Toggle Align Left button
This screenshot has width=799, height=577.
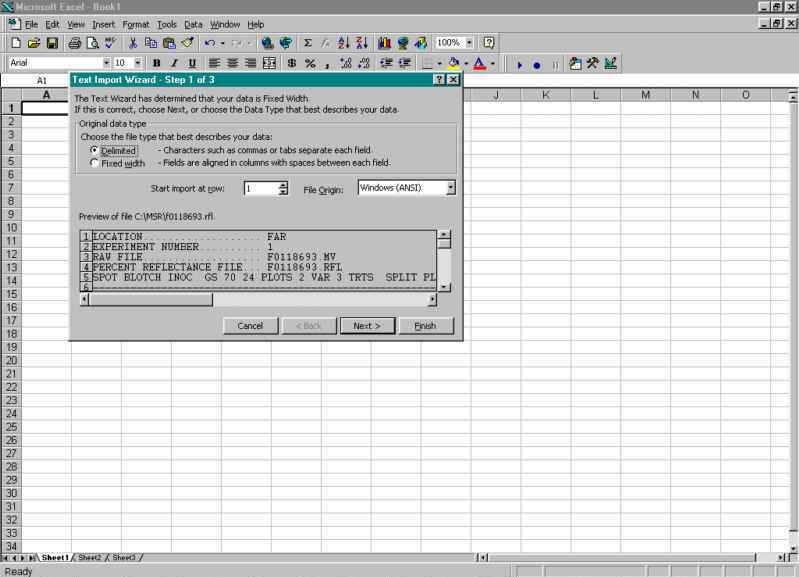(214, 63)
